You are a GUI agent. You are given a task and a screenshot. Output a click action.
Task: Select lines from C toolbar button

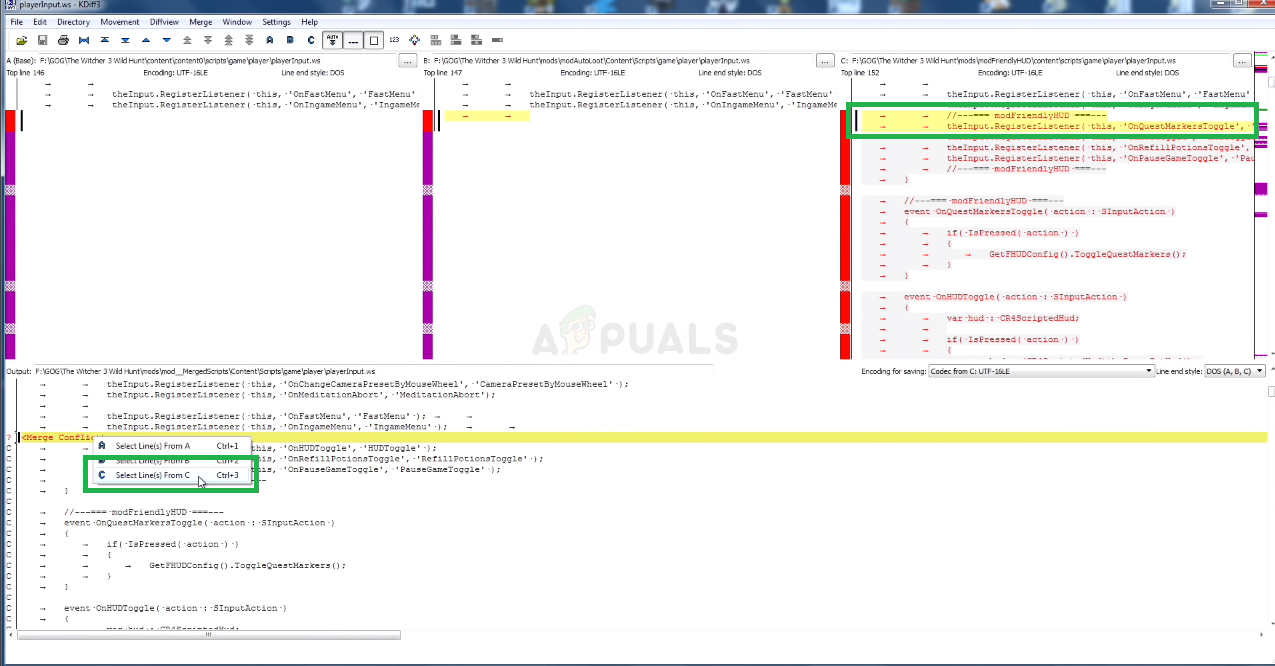click(311, 40)
